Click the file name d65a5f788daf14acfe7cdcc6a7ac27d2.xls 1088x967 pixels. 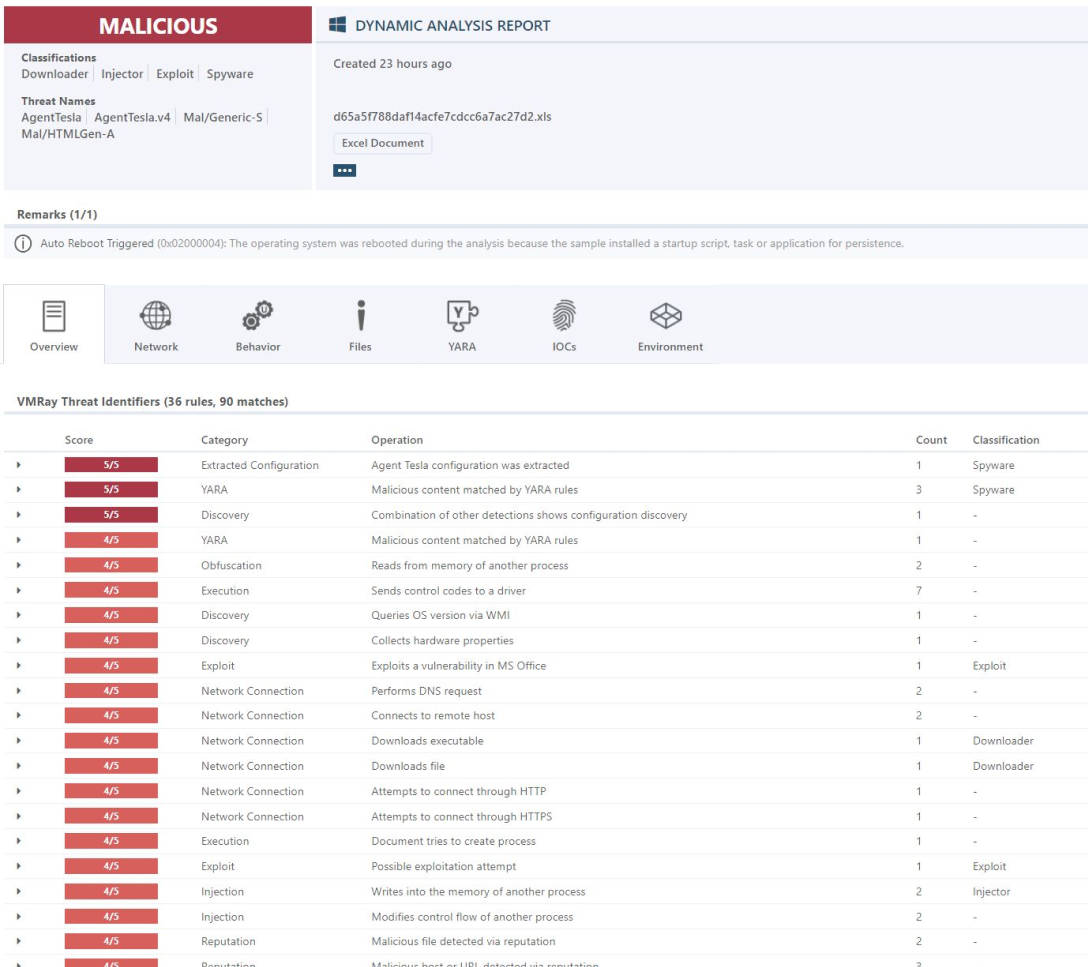click(x=442, y=117)
